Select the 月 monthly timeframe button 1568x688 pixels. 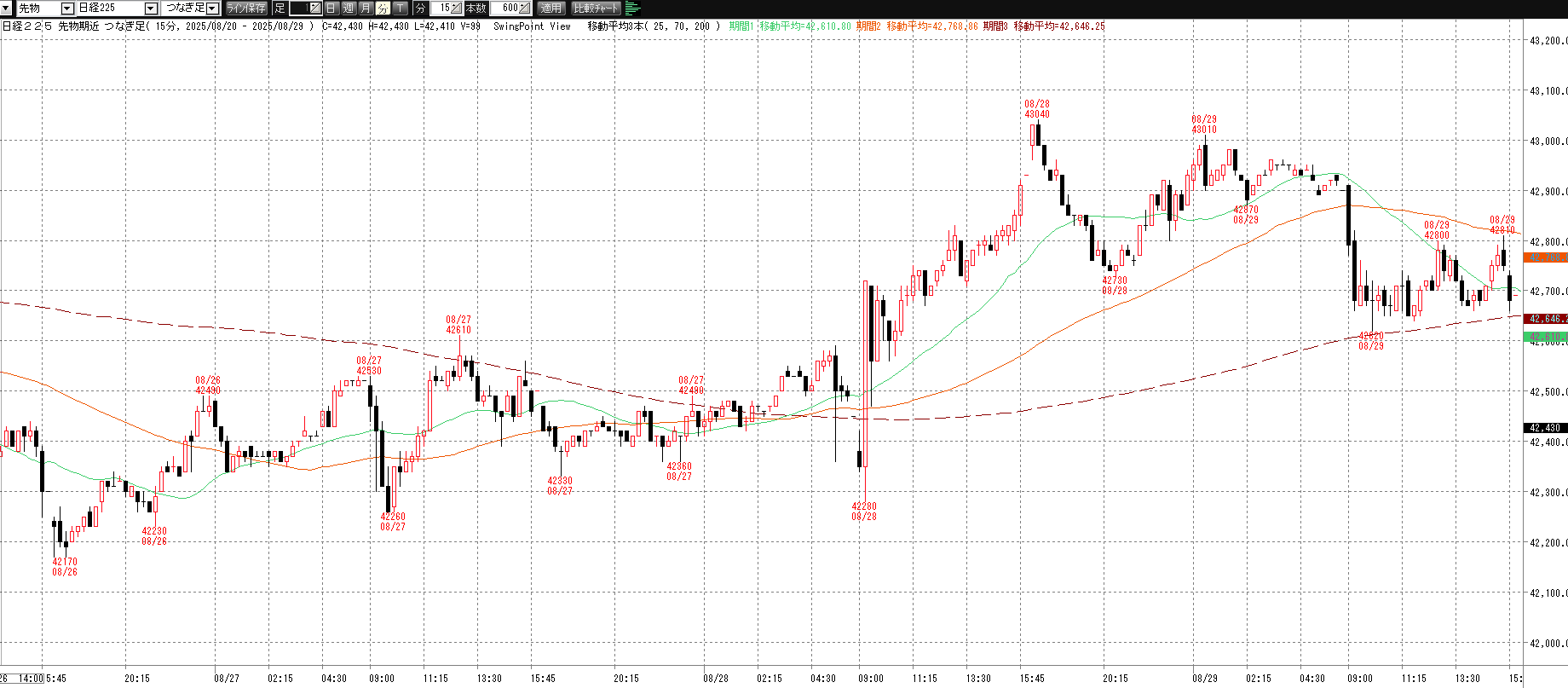coord(366,8)
